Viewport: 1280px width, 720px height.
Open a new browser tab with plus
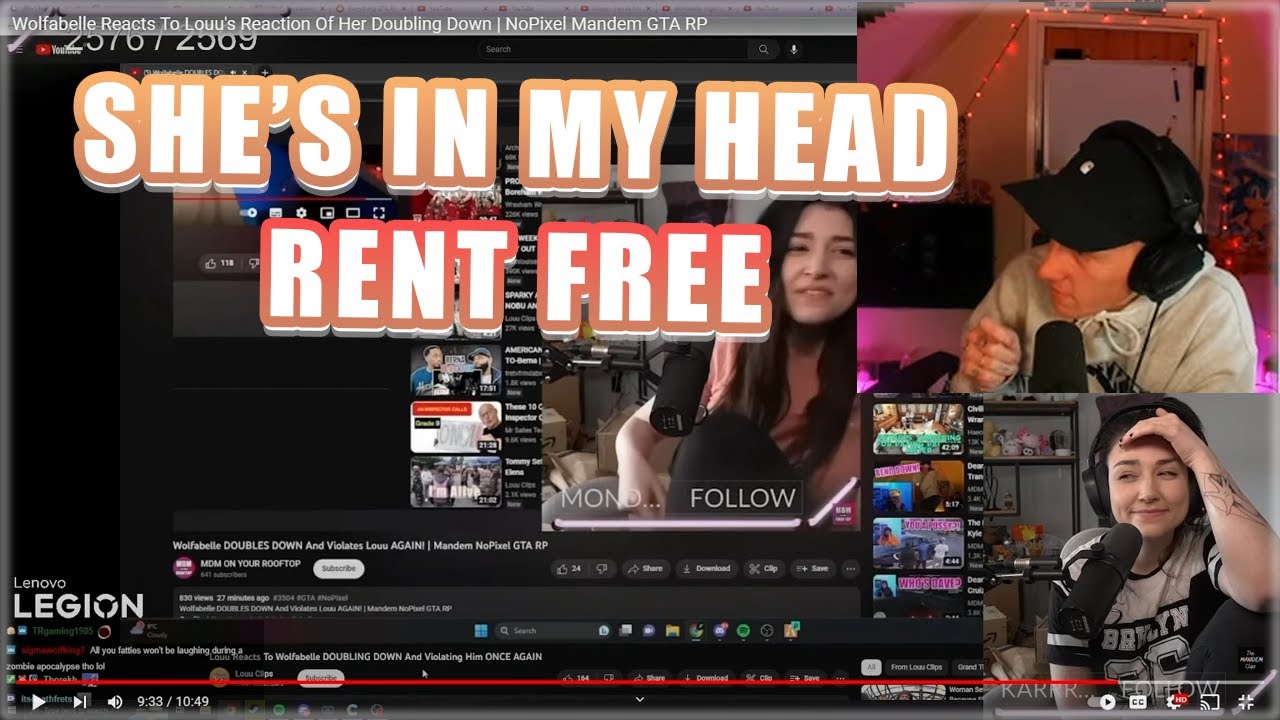tap(265, 72)
